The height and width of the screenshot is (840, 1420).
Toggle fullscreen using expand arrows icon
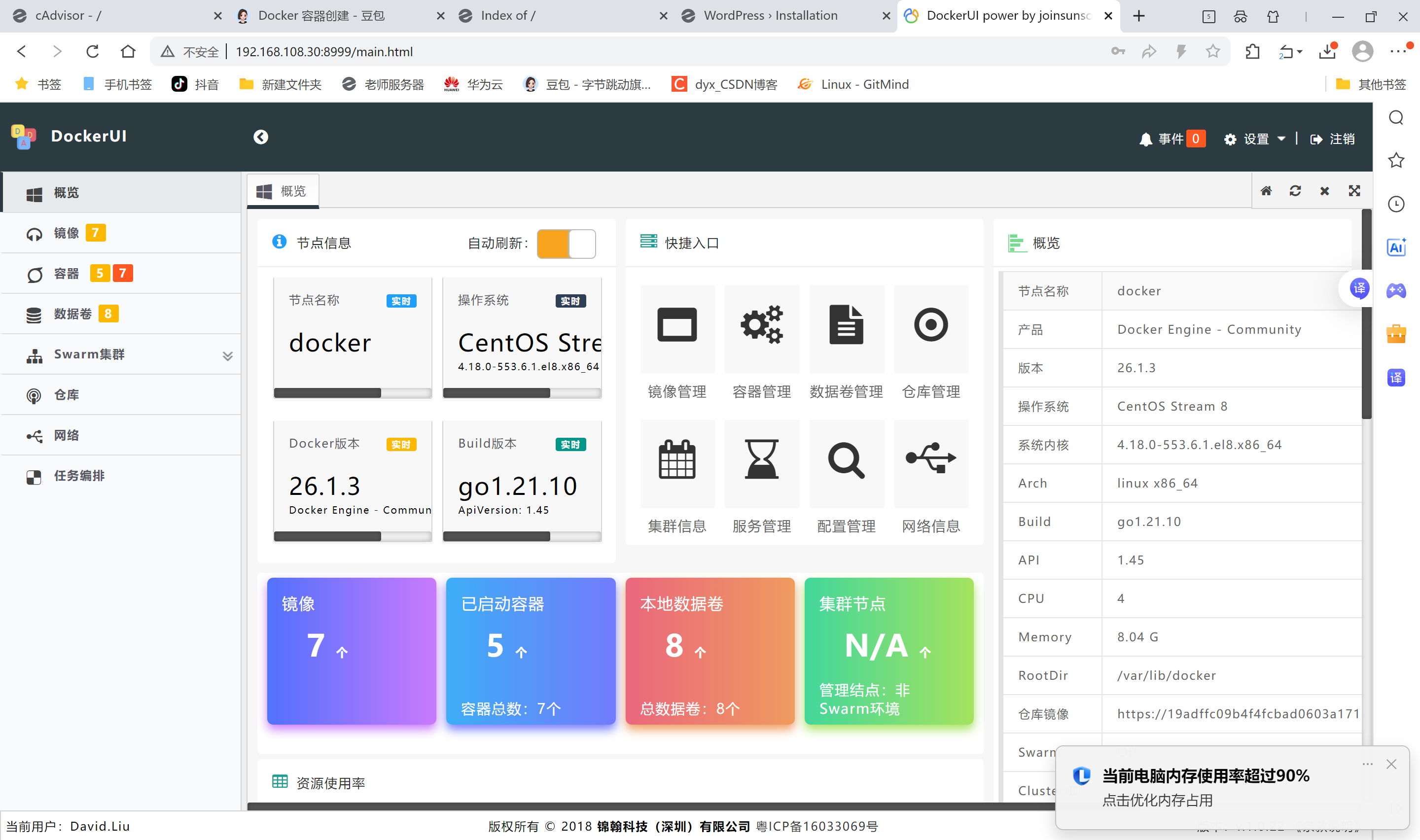coord(1354,191)
